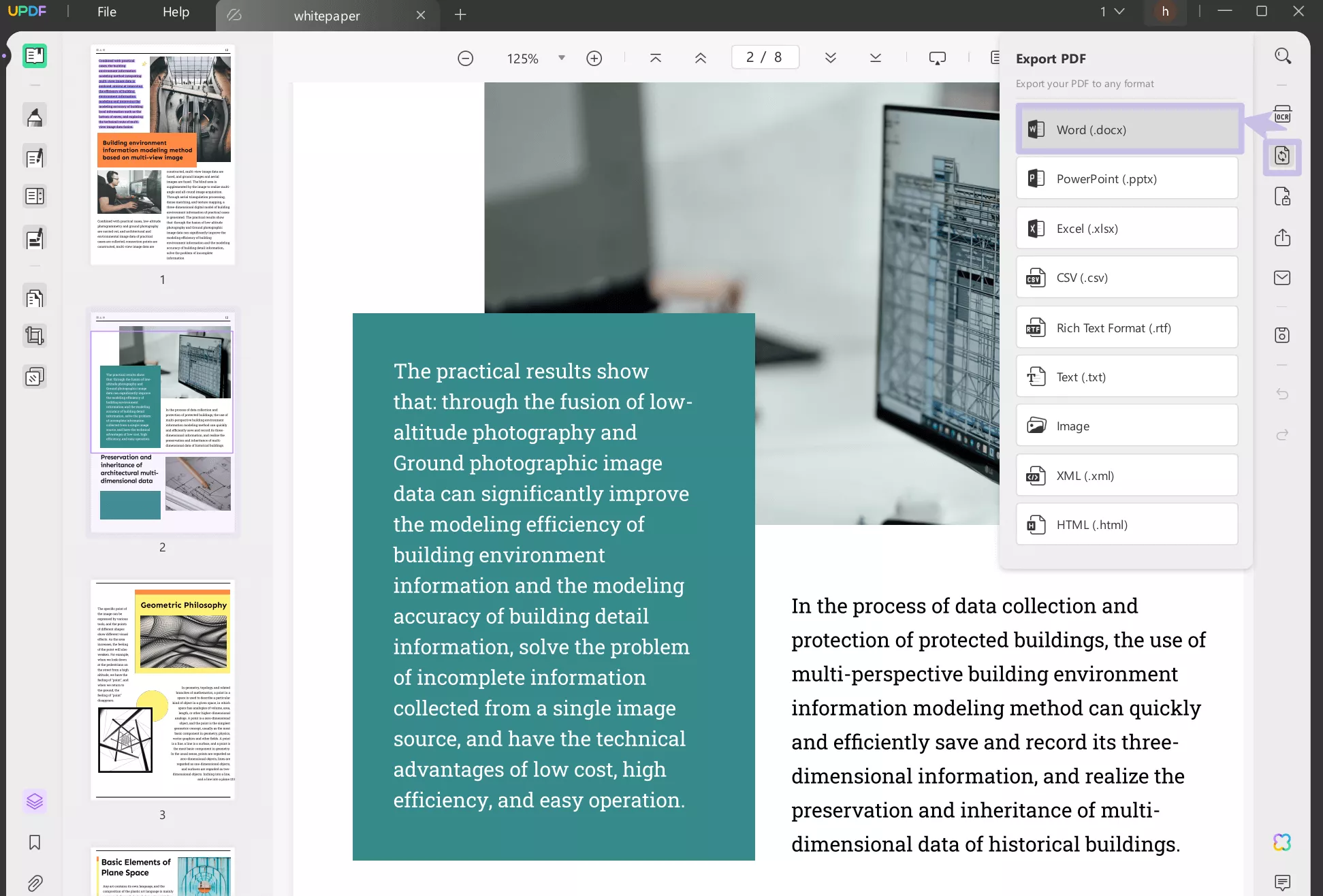Open the user account avatar h

(1165, 12)
